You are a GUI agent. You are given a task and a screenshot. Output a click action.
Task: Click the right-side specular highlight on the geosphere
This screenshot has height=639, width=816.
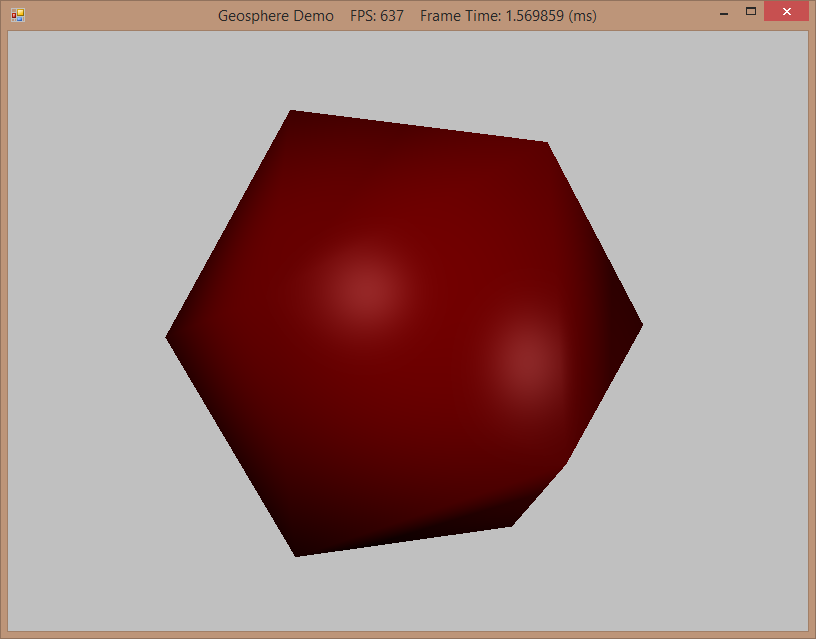[x=525, y=360]
